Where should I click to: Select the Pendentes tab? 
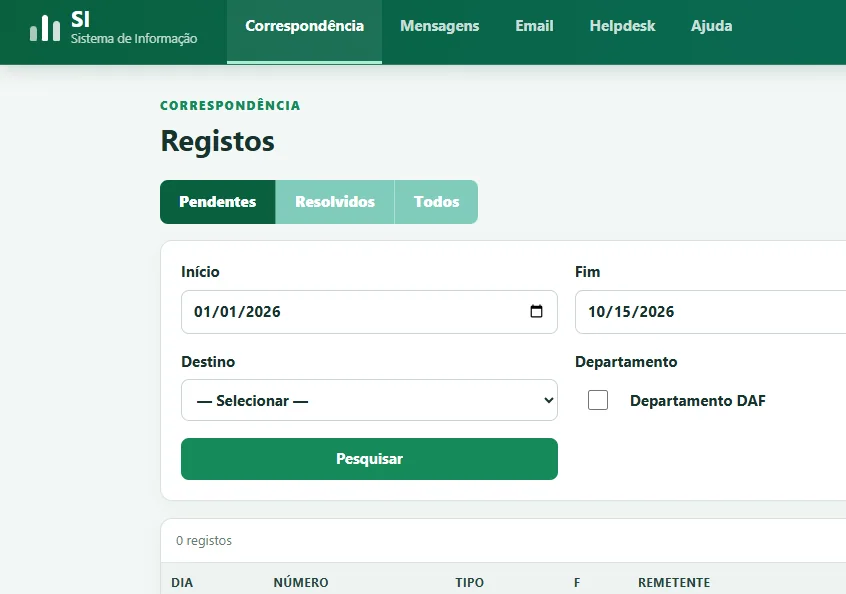click(217, 202)
